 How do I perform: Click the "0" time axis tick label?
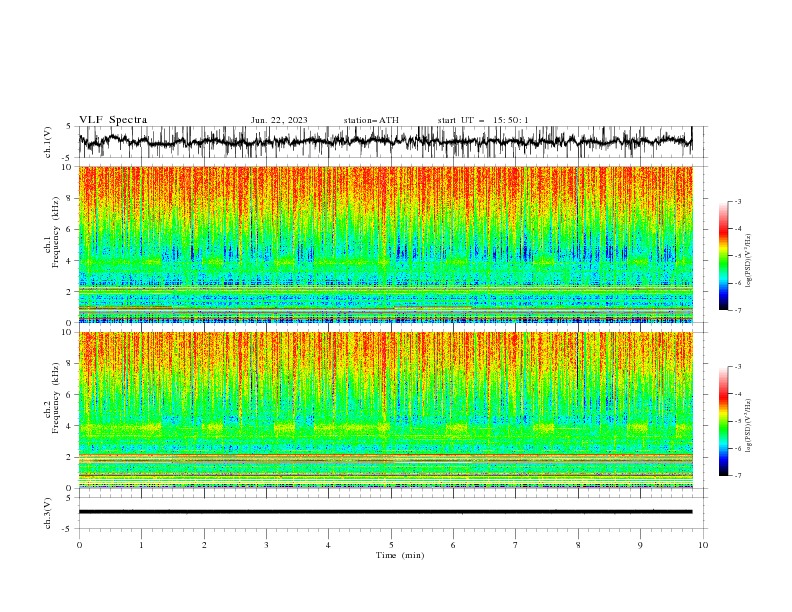(79, 545)
